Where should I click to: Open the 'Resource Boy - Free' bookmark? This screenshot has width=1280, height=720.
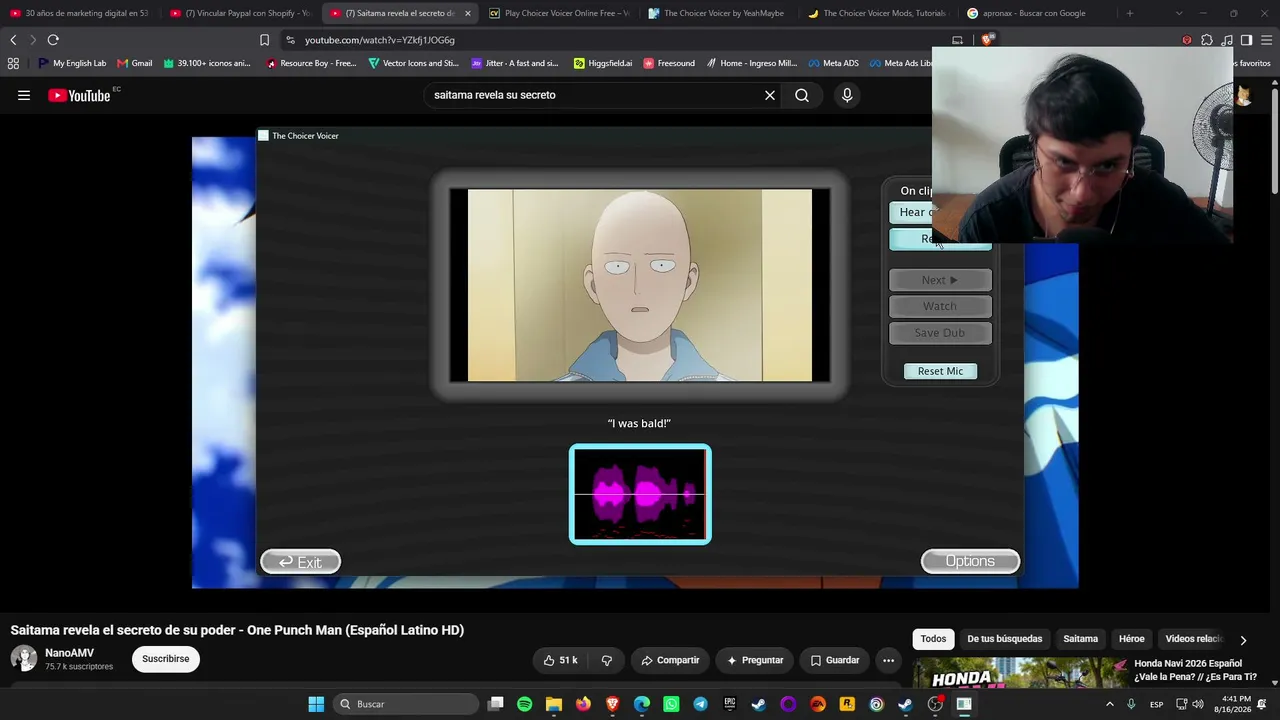(311, 63)
